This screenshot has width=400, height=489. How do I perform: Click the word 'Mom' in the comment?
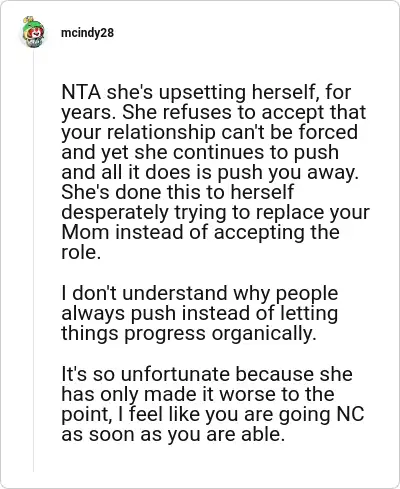pyautogui.click(x=85, y=232)
